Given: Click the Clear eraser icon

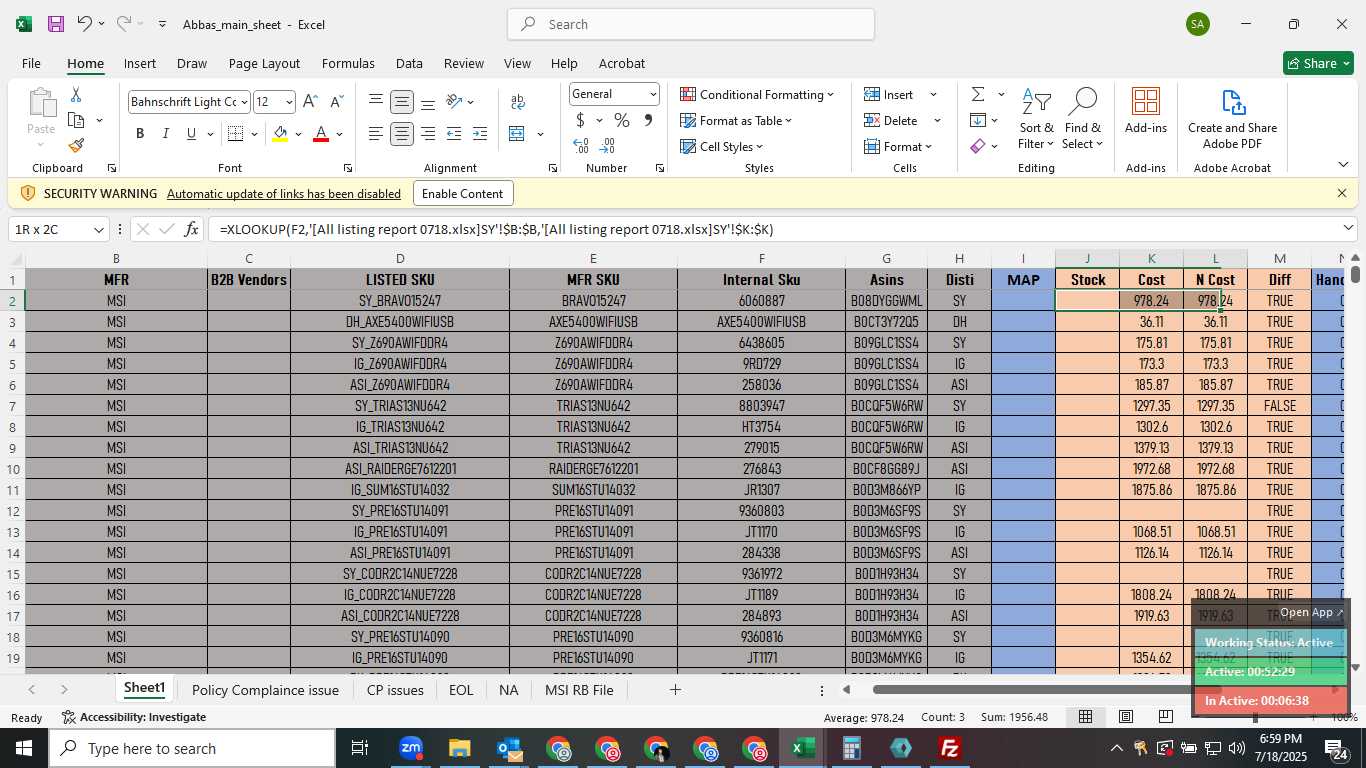Looking at the screenshot, I should 978,146.
